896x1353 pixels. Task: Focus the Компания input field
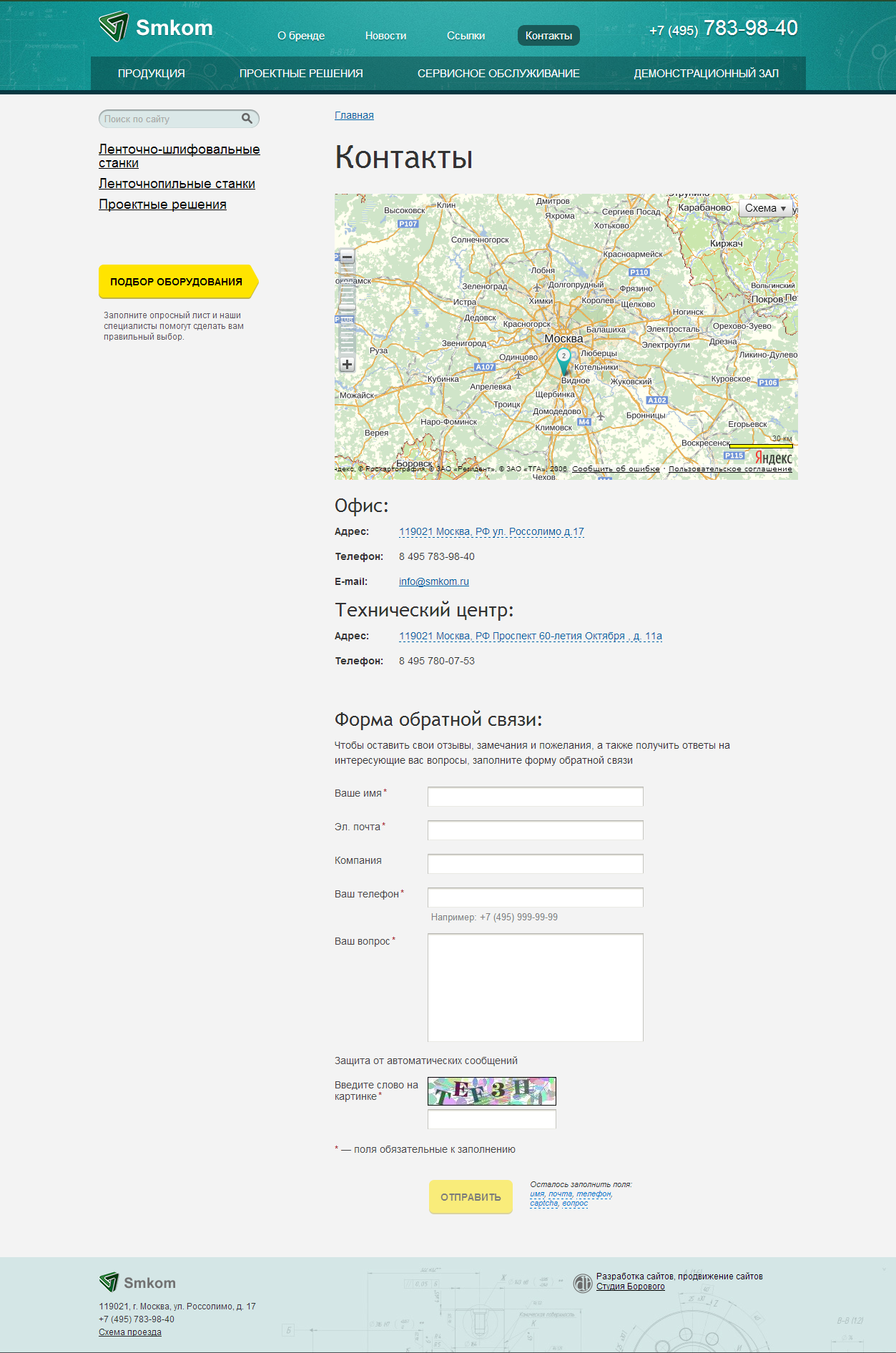click(x=536, y=864)
